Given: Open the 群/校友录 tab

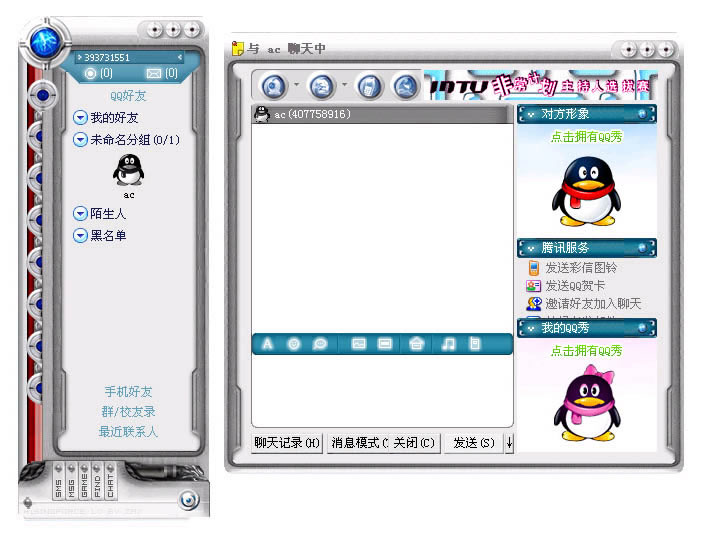Looking at the screenshot, I should [x=128, y=412].
